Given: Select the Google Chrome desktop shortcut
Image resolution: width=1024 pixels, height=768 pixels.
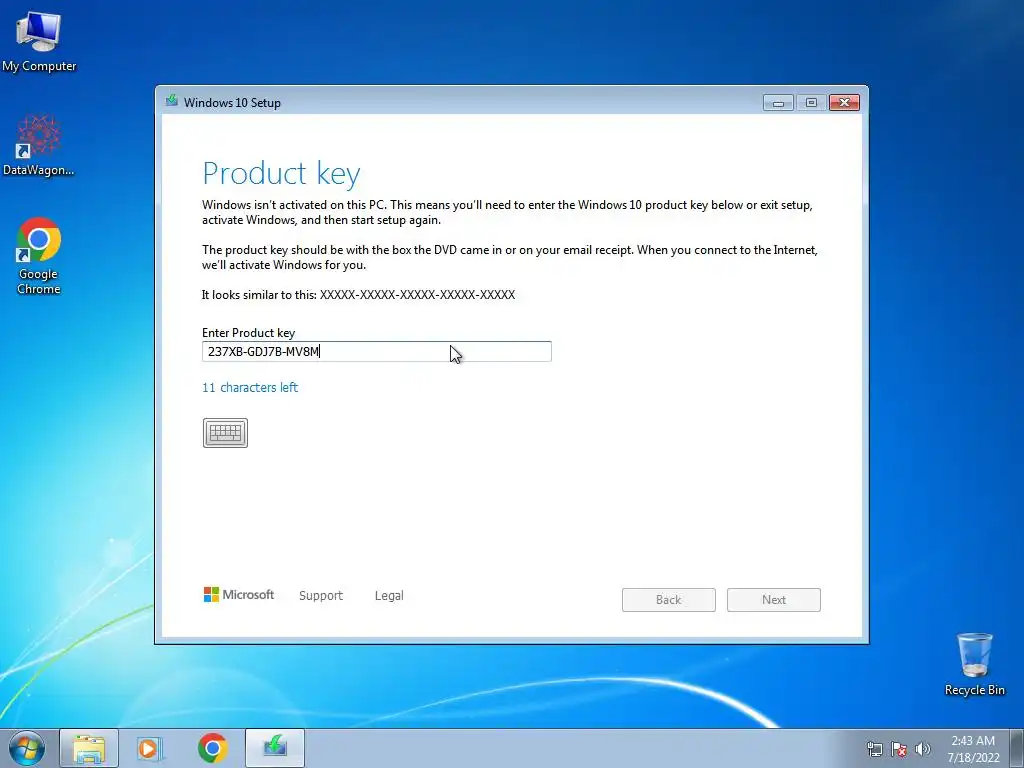Looking at the screenshot, I should [39, 256].
